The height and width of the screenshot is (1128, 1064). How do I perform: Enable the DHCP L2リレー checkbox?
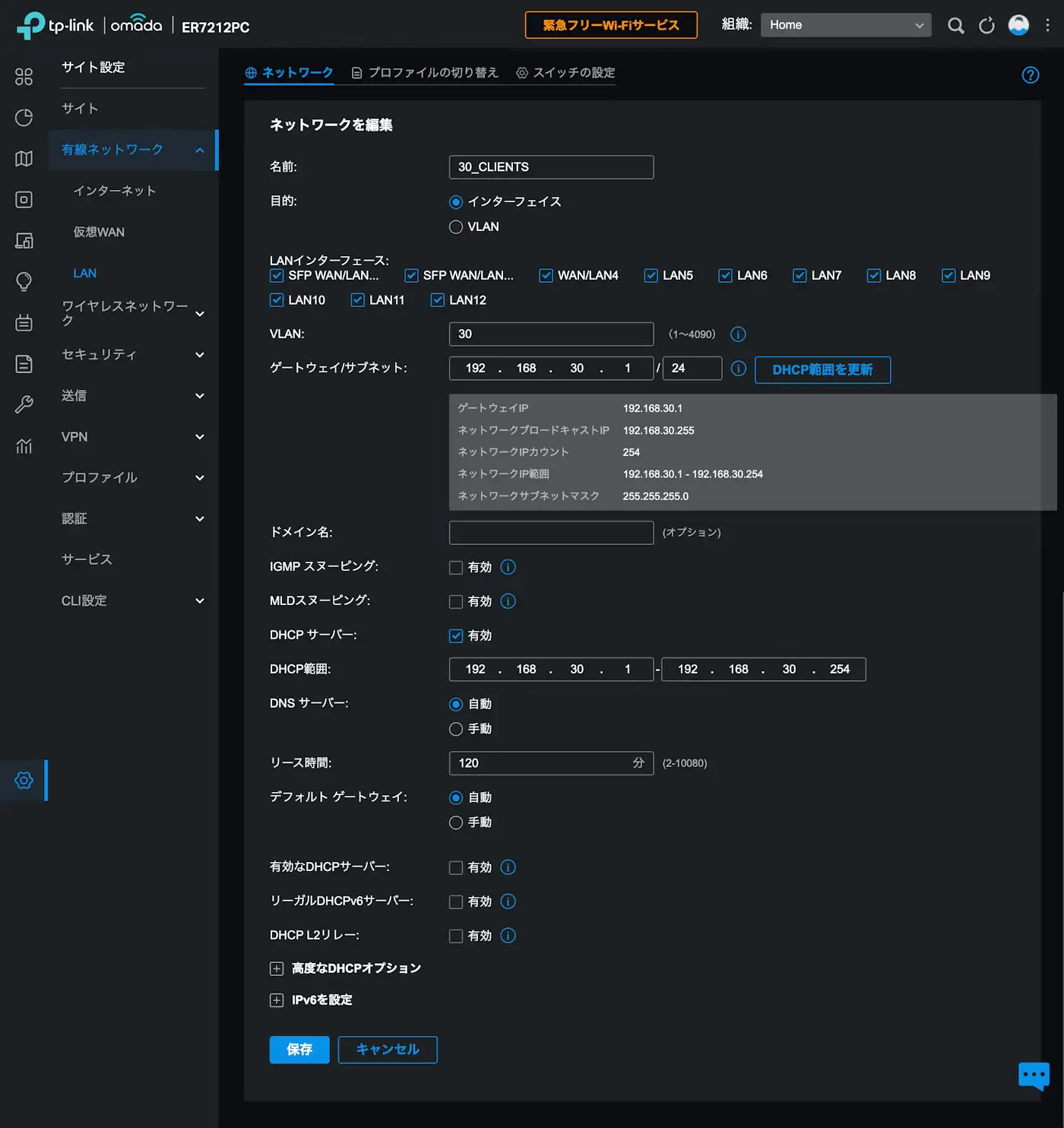(455, 936)
